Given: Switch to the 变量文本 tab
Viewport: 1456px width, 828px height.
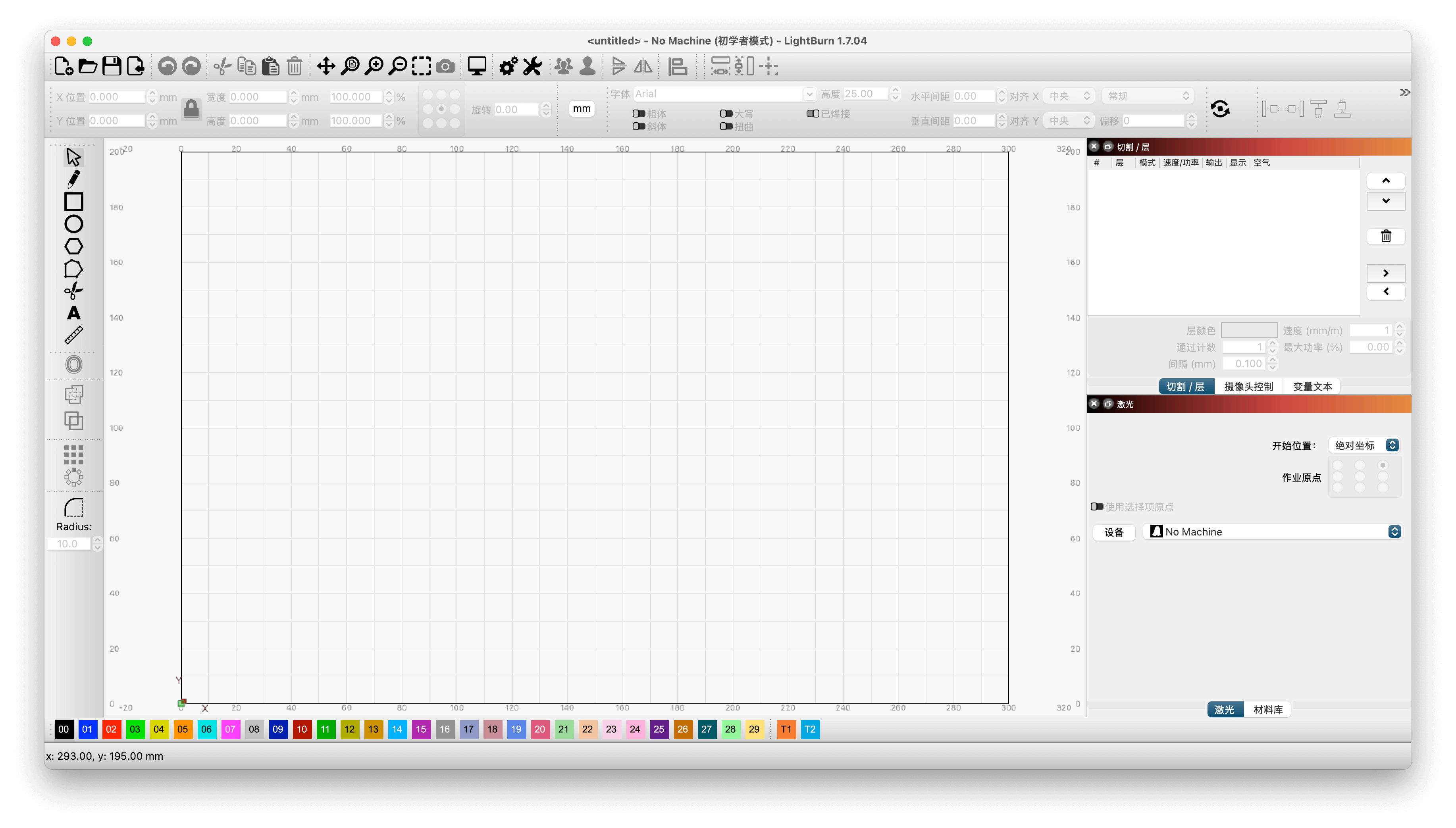Looking at the screenshot, I should [x=1312, y=387].
